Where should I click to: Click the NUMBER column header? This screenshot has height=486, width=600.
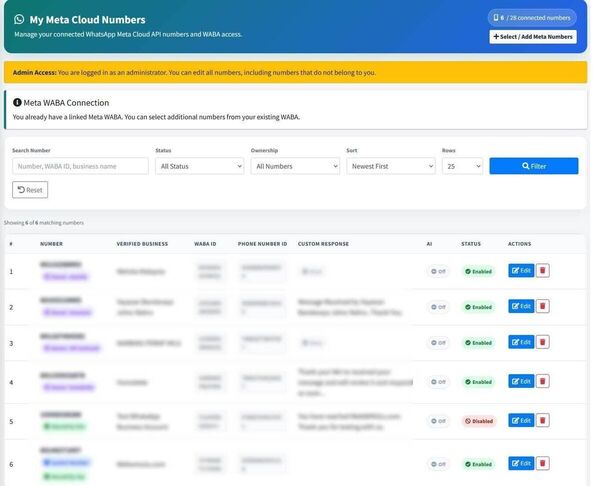point(51,244)
